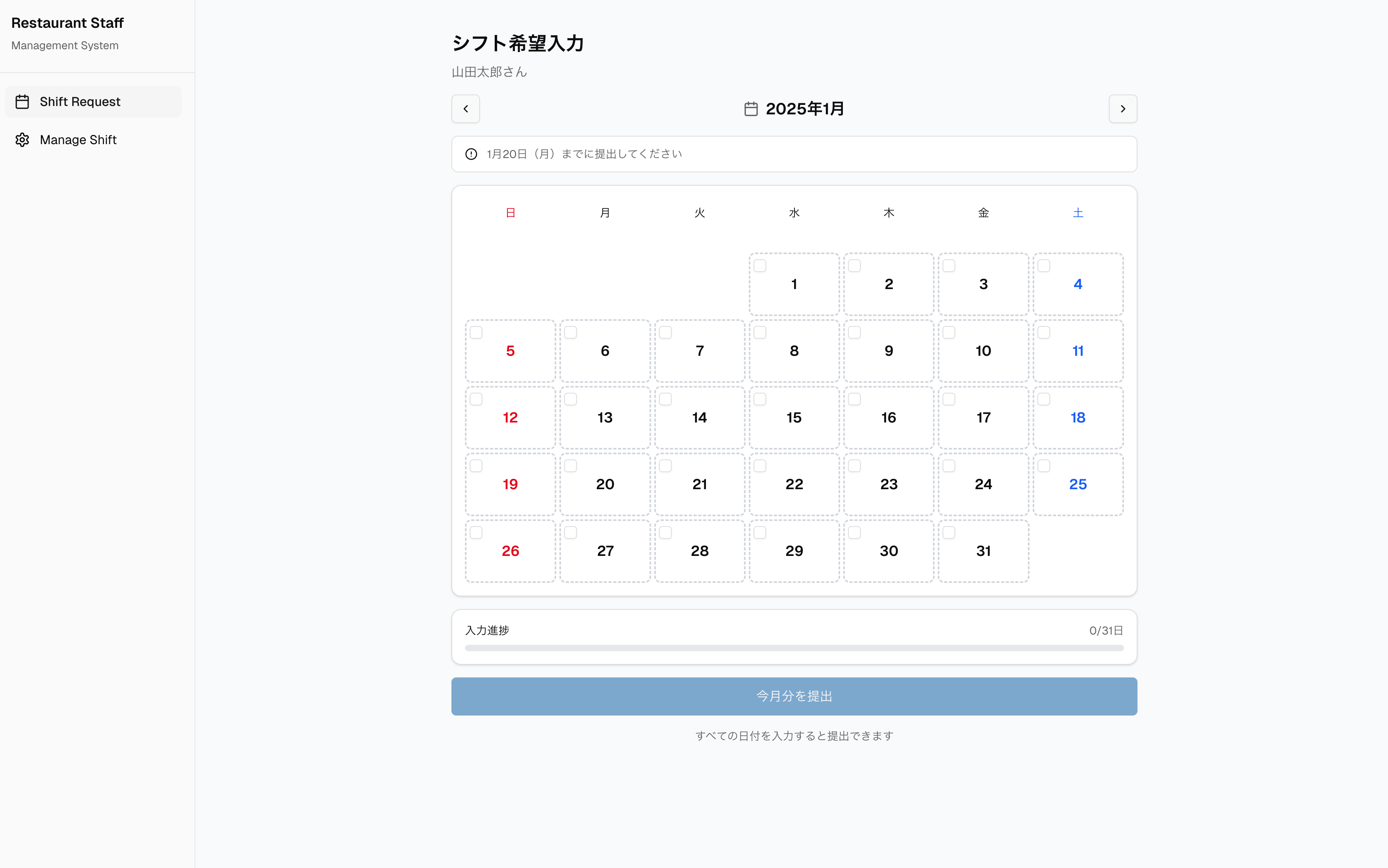Image resolution: width=1388 pixels, height=868 pixels.
Task: Go to the previous month with the left chevron
Action: (465, 108)
